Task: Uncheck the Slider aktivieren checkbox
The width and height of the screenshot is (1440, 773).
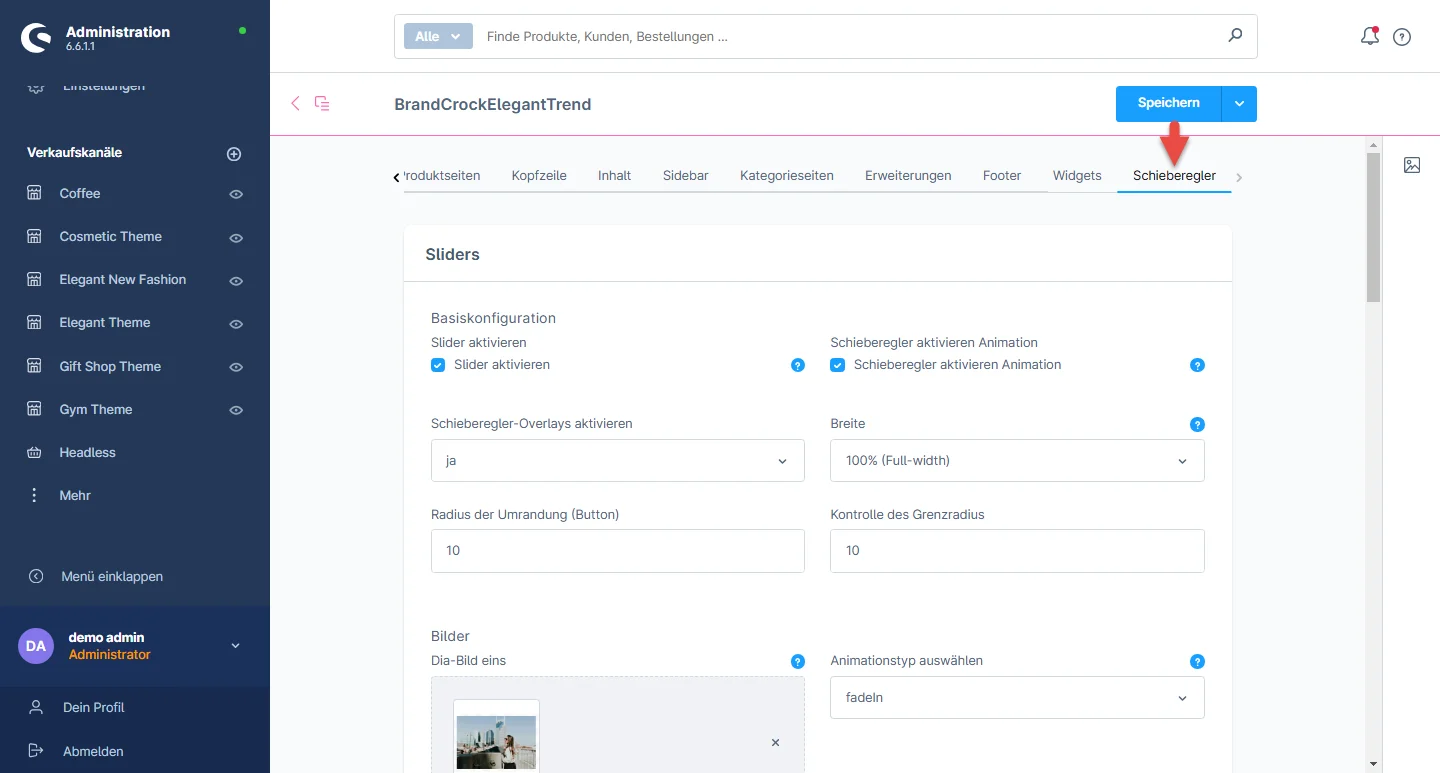Action: 438,365
